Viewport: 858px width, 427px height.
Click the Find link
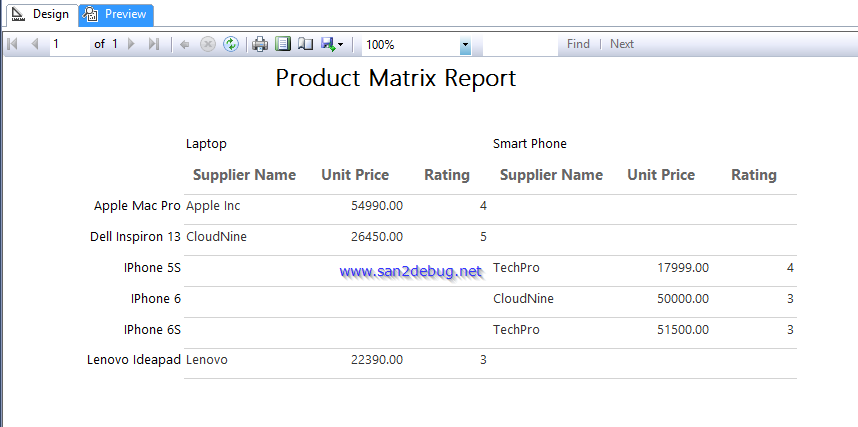coord(578,44)
